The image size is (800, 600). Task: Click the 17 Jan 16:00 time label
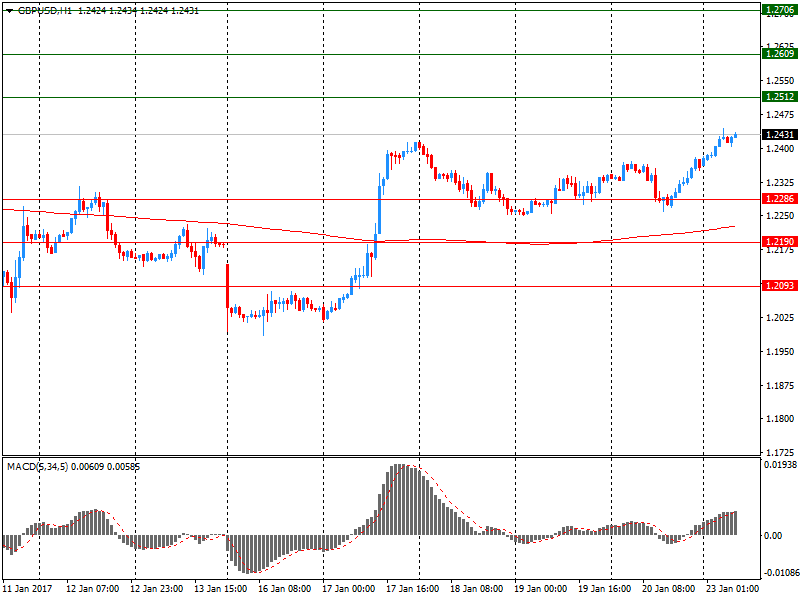click(x=412, y=588)
